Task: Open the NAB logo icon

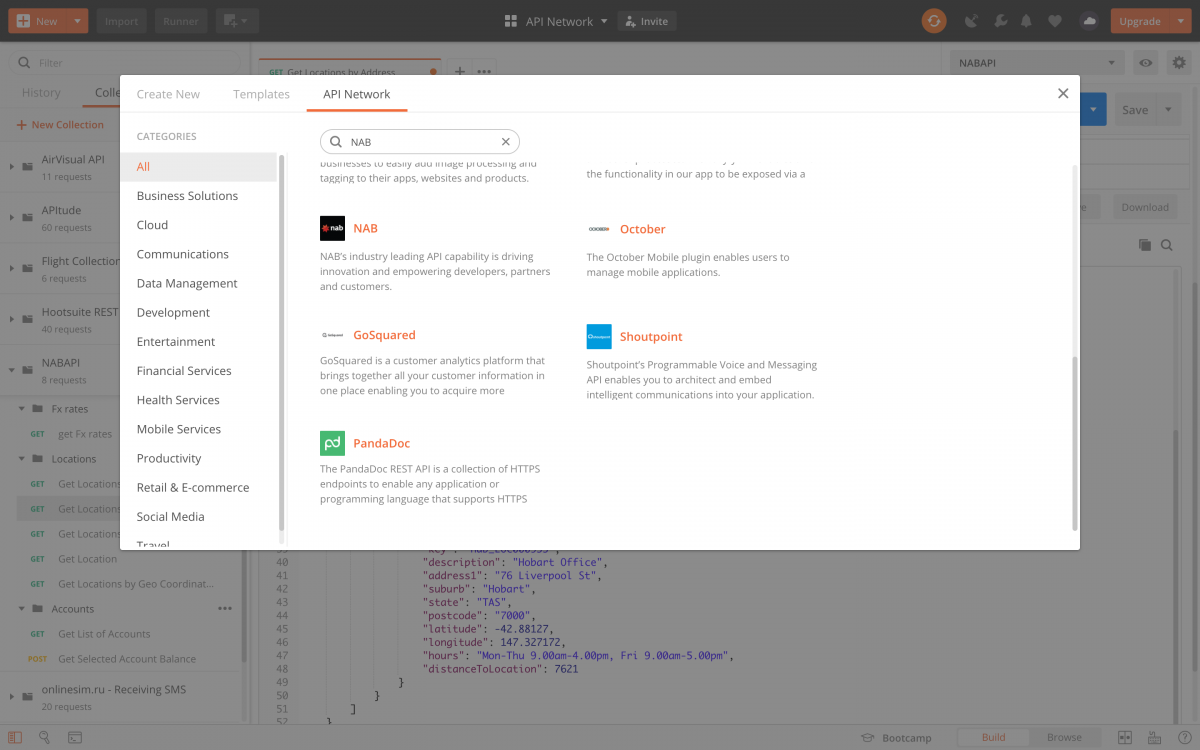Action: 332,228
